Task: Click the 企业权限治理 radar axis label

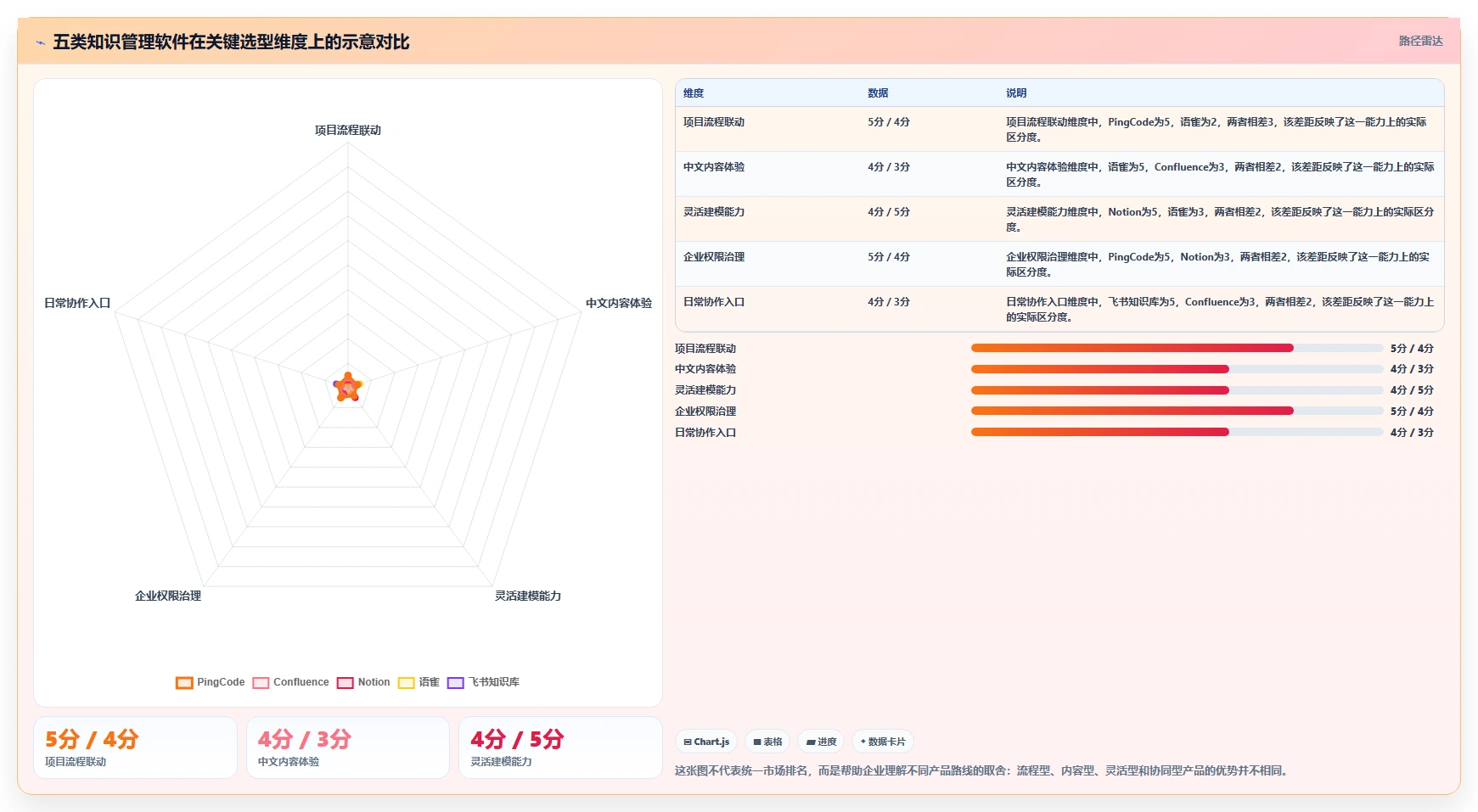Action: point(168,596)
